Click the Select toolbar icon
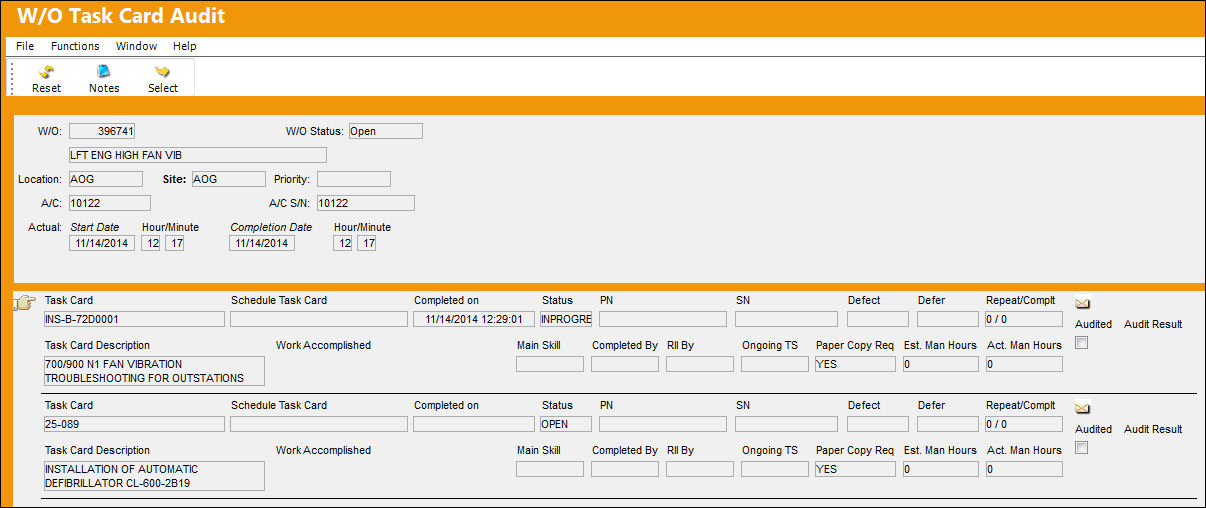1206x508 pixels. point(162,78)
